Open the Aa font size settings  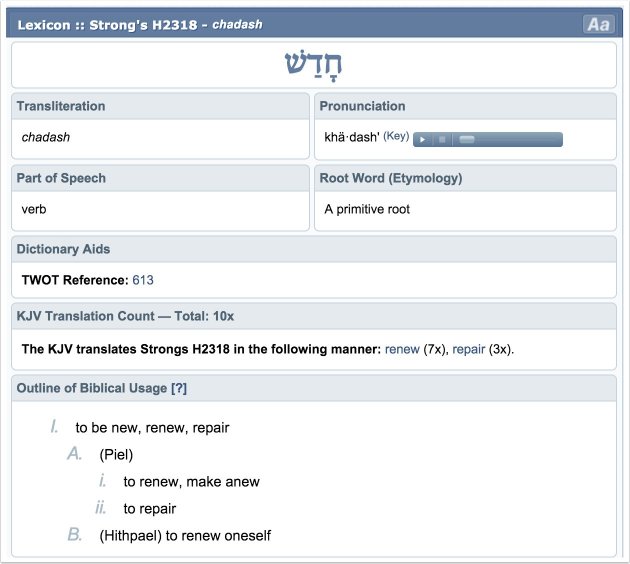598,24
